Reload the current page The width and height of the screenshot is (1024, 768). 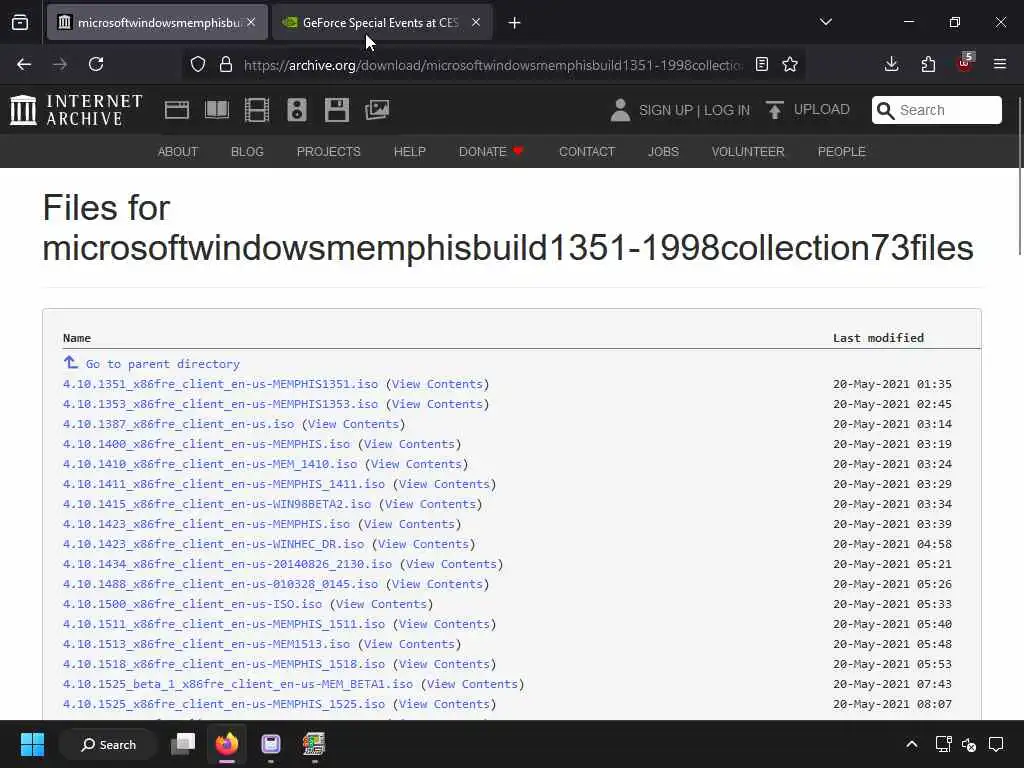pyautogui.click(x=96, y=64)
